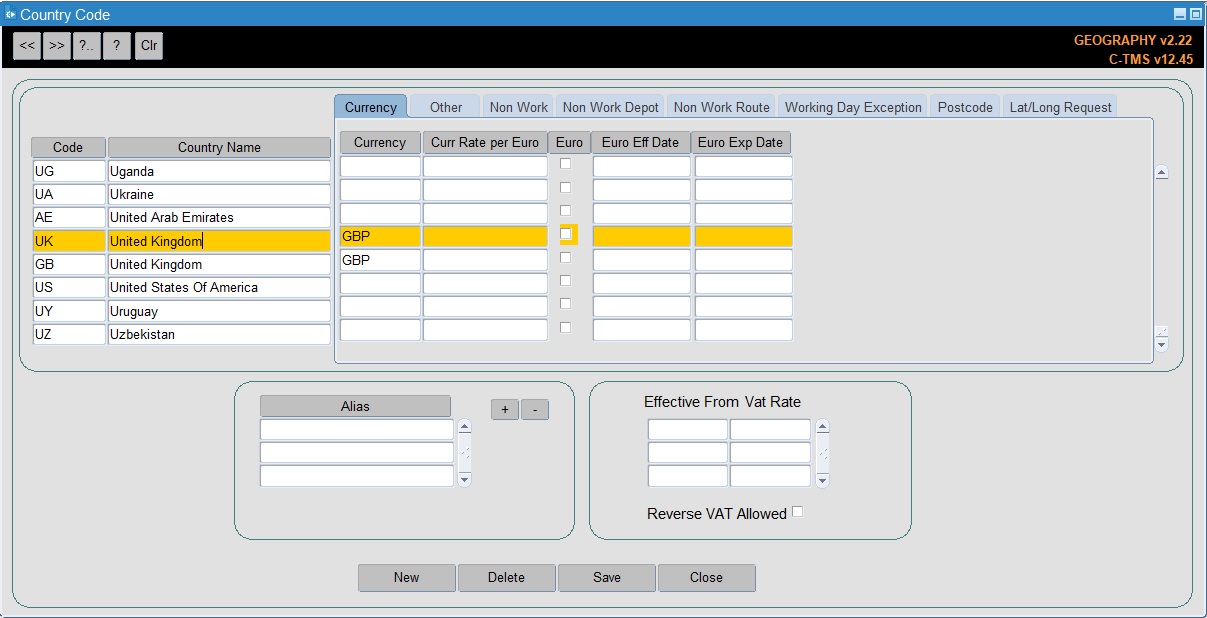Click the Country Name column header
This screenshot has height=618, width=1207.
click(219, 147)
